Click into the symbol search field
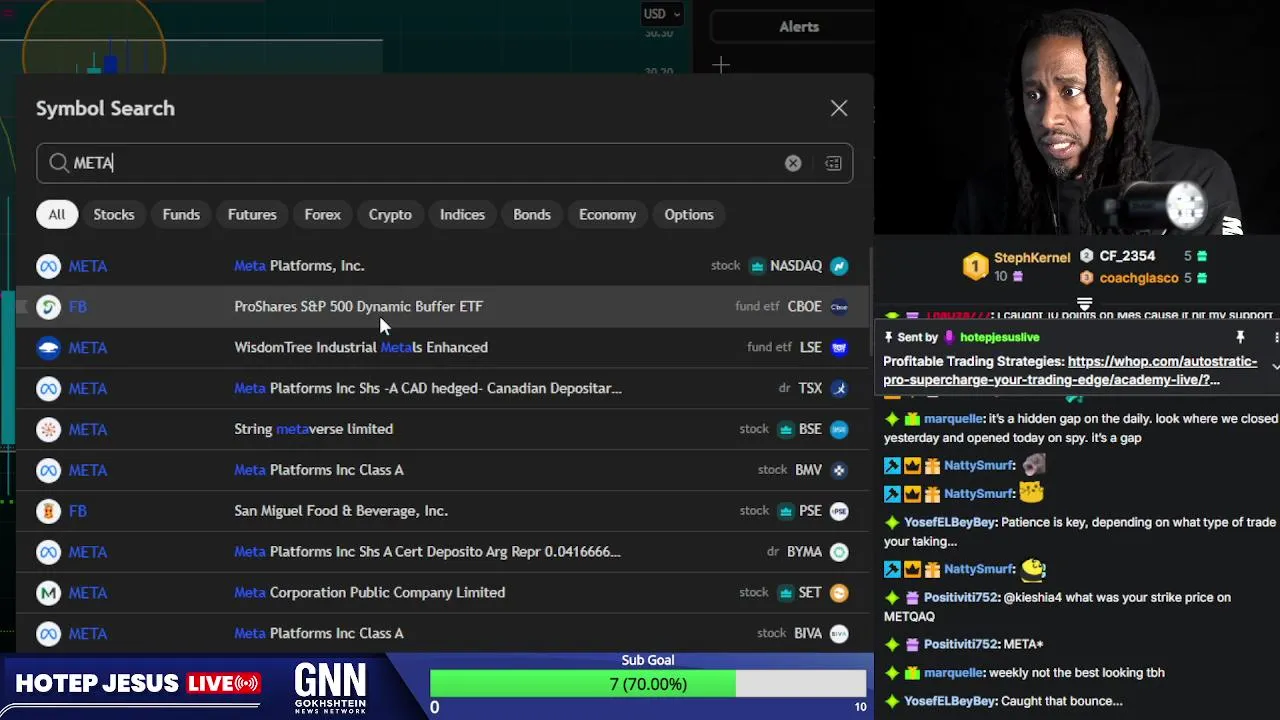This screenshot has height=720, width=1280. tap(444, 163)
